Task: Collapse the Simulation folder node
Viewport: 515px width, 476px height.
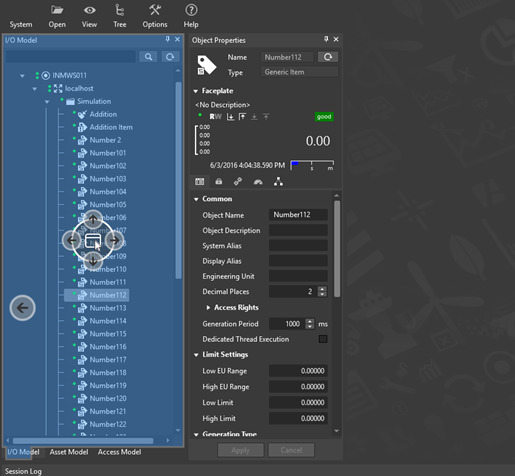Action: click(47, 102)
